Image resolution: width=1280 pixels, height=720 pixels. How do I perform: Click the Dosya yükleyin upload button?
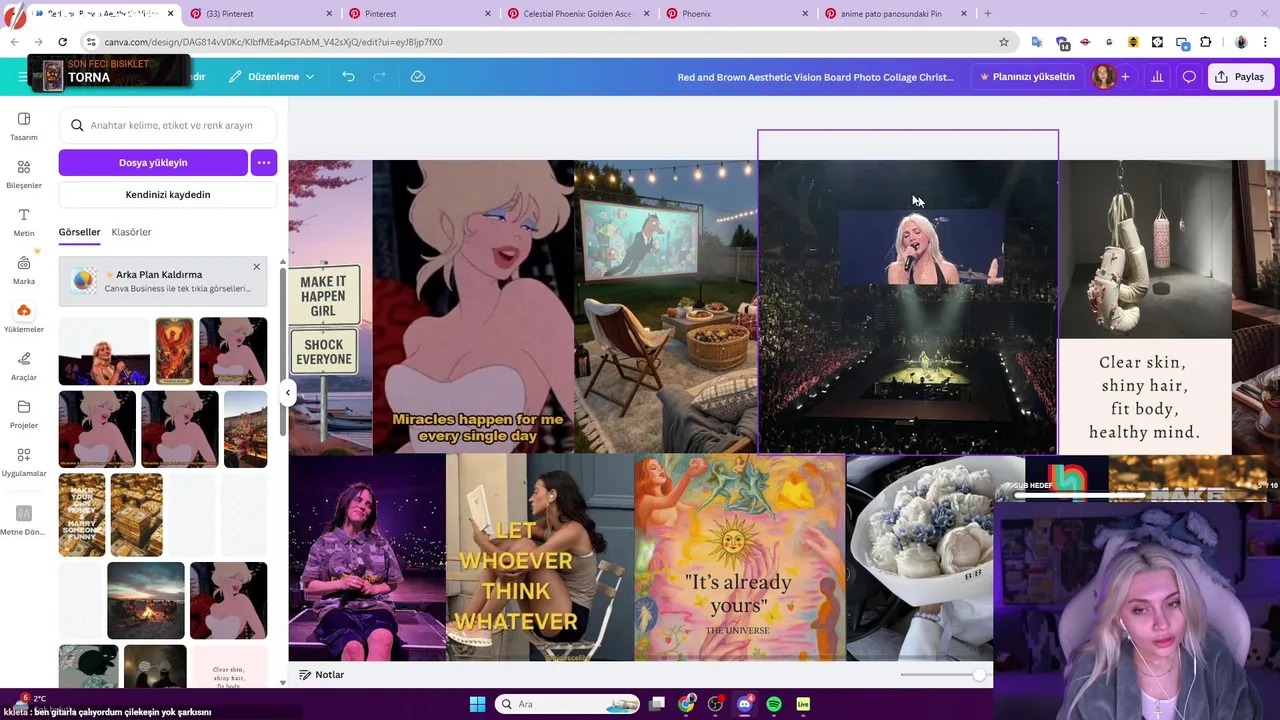(x=153, y=162)
